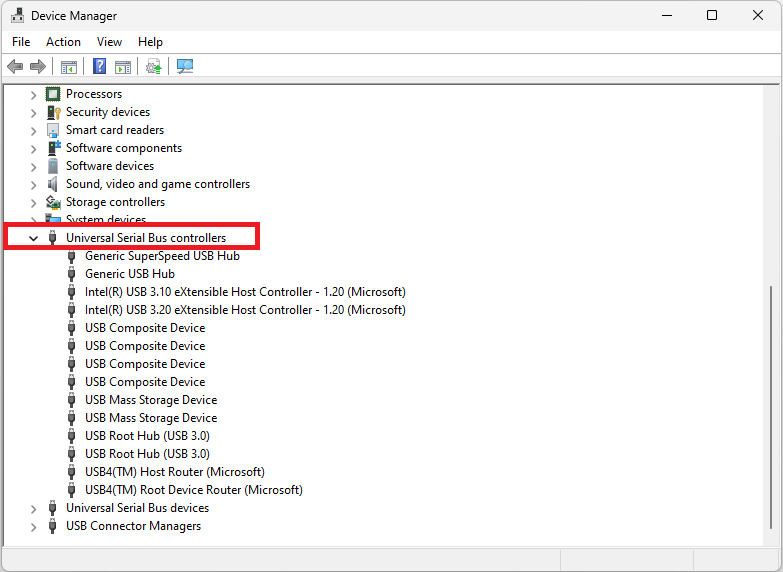Expand the Software devices category
This screenshot has height=572, width=783.
[33, 166]
